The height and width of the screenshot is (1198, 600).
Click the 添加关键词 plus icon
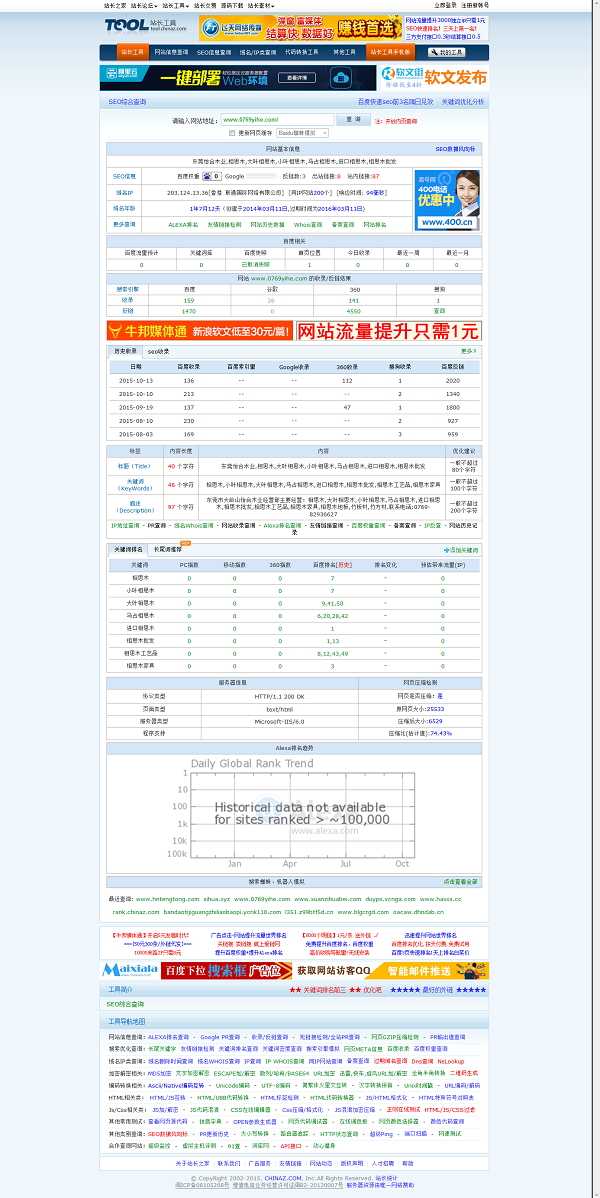[446, 550]
